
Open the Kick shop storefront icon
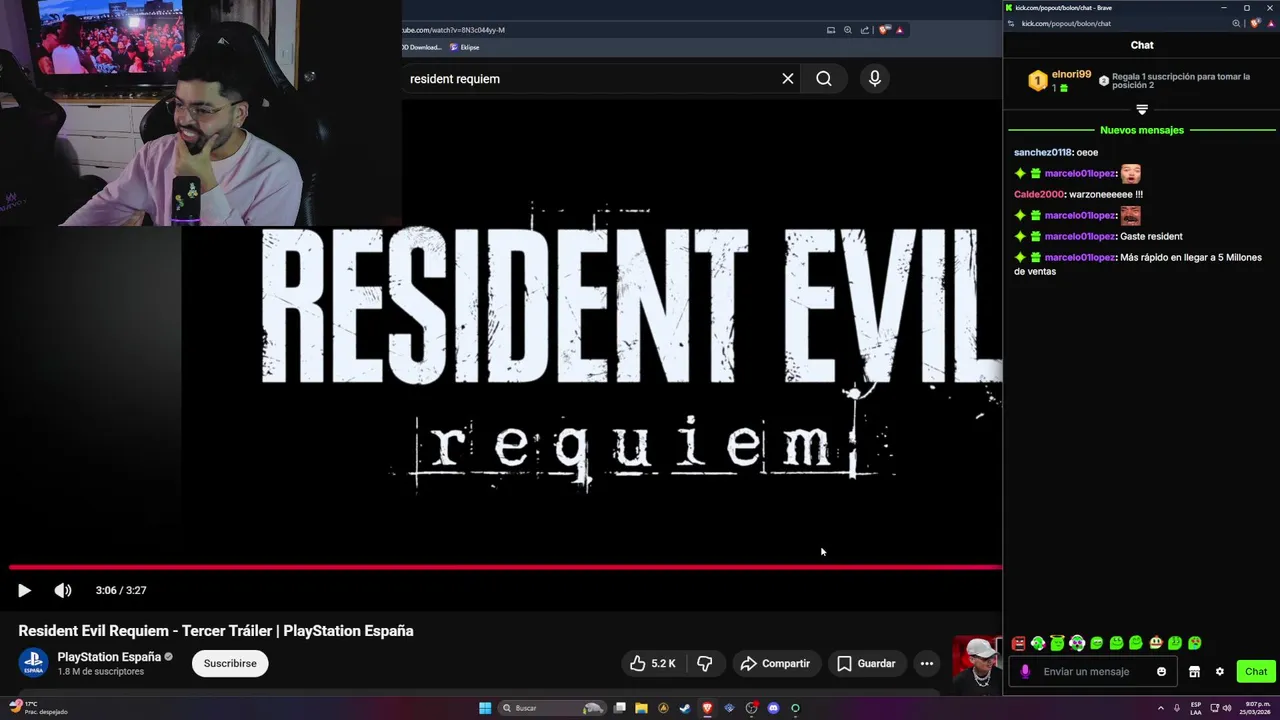click(1194, 672)
